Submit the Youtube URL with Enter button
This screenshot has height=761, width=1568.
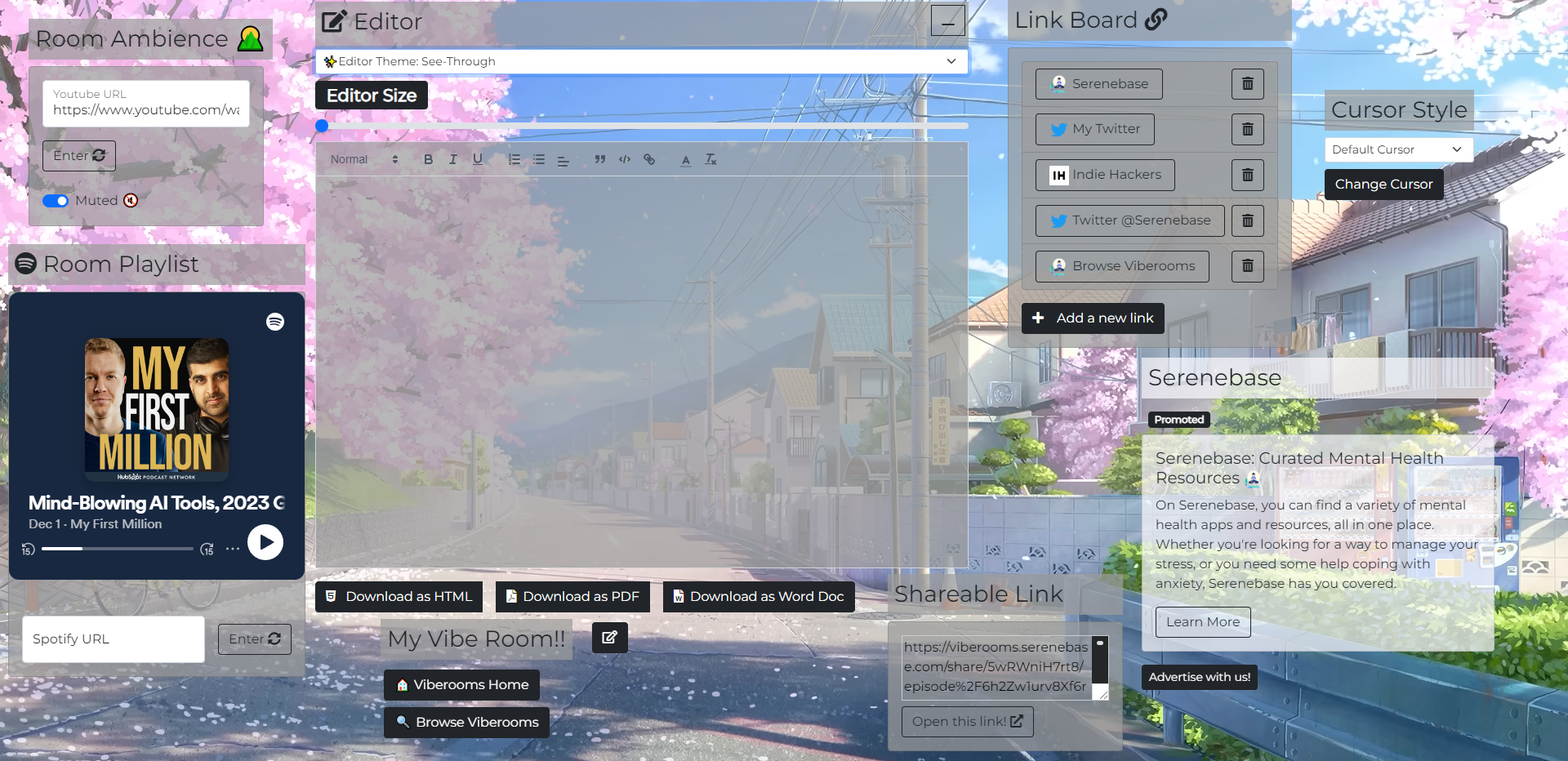tap(79, 156)
